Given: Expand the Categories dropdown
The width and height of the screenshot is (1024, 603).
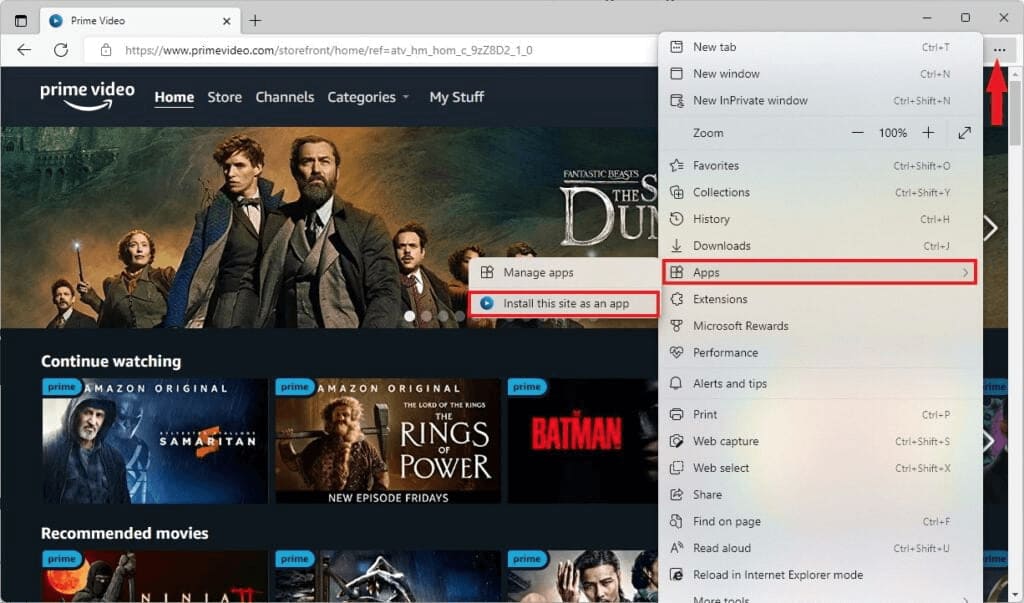Looking at the screenshot, I should pos(368,97).
